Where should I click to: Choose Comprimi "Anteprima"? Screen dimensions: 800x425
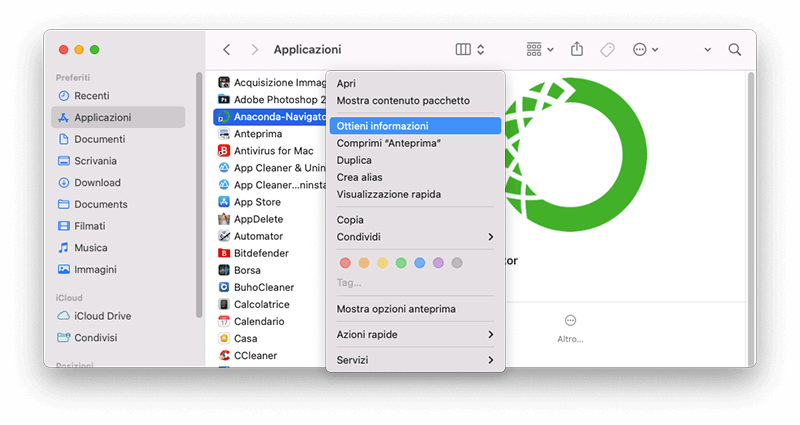tap(415, 143)
